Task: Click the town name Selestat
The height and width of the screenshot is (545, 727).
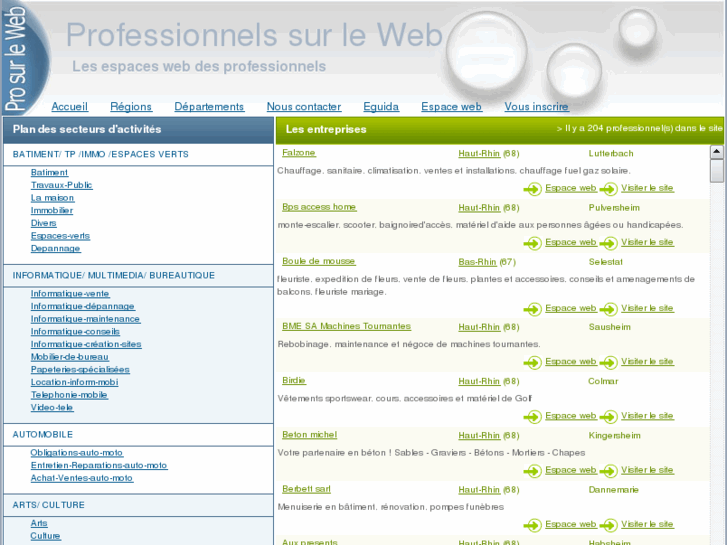Action: pyautogui.click(x=606, y=262)
